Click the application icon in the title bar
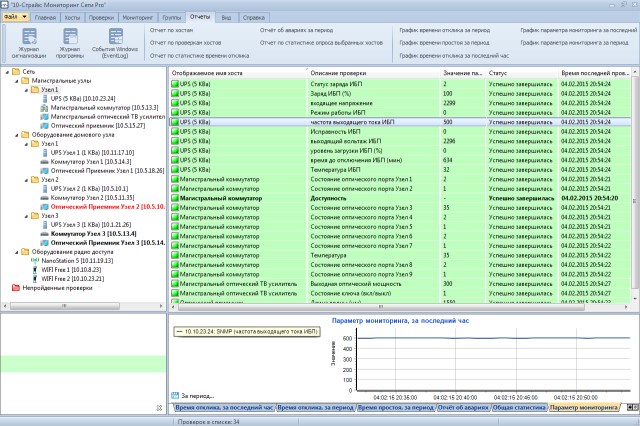This screenshot has height=426, width=640. pos(4,5)
